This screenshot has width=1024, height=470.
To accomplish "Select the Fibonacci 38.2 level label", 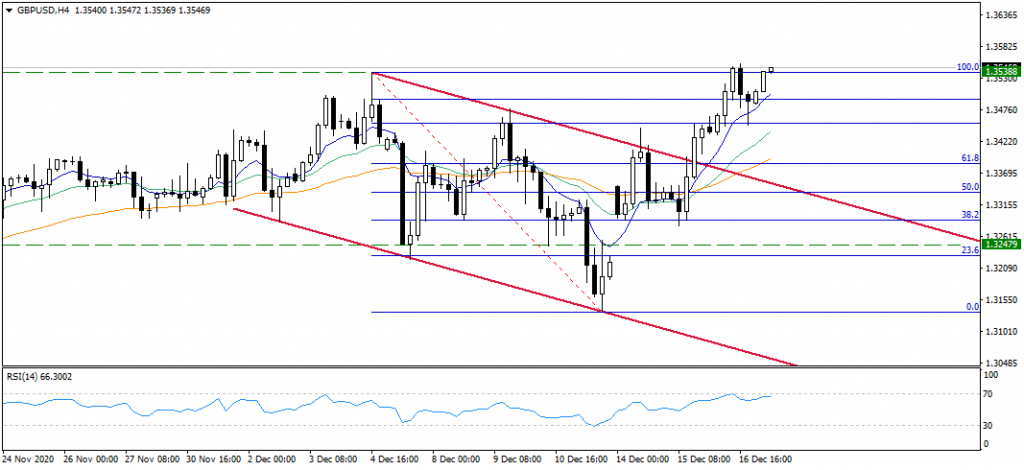I will click(968, 215).
